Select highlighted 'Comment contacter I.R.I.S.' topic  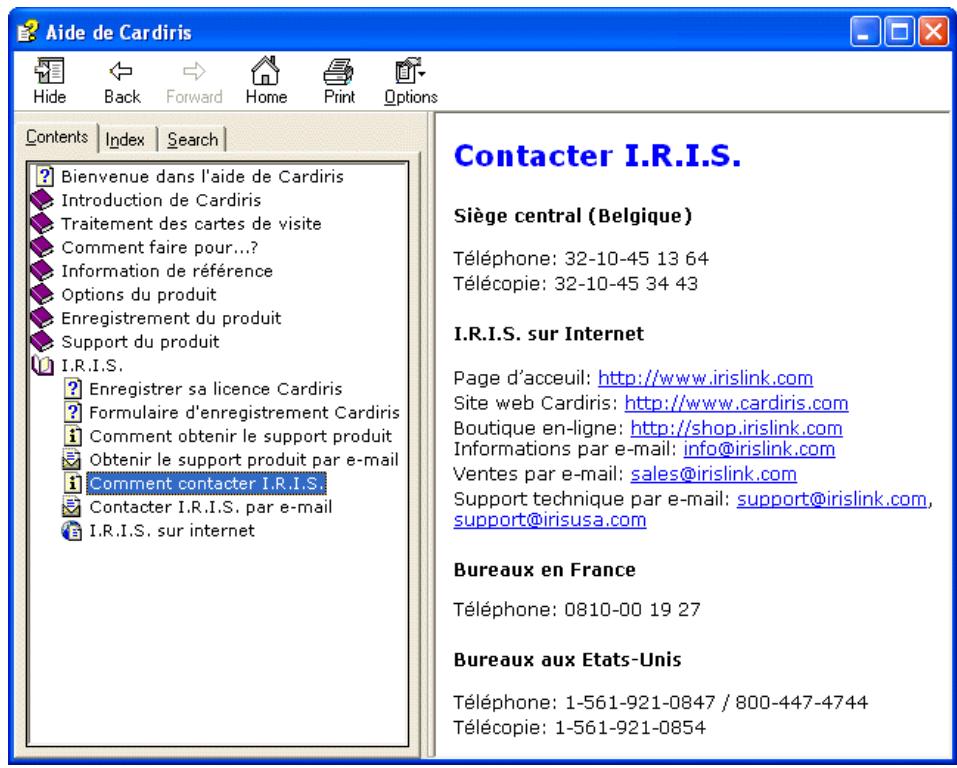click(x=206, y=484)
